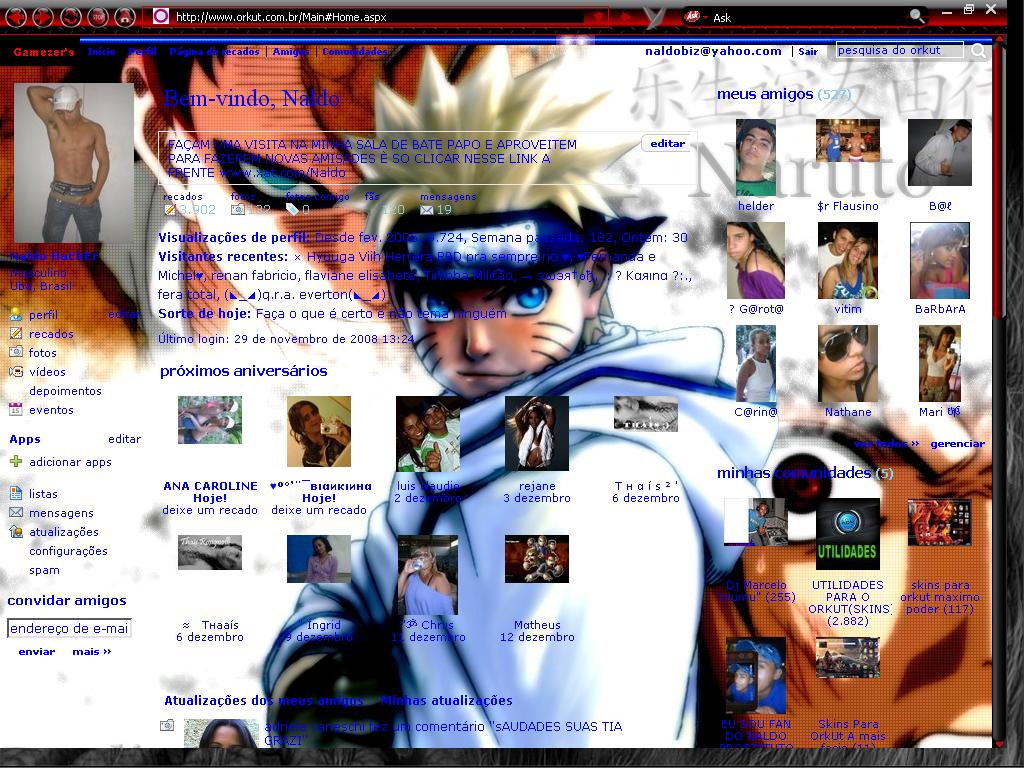
Task: Open 'Matheus' birthday photo thumbnail
Action: (x=537, y=559)
